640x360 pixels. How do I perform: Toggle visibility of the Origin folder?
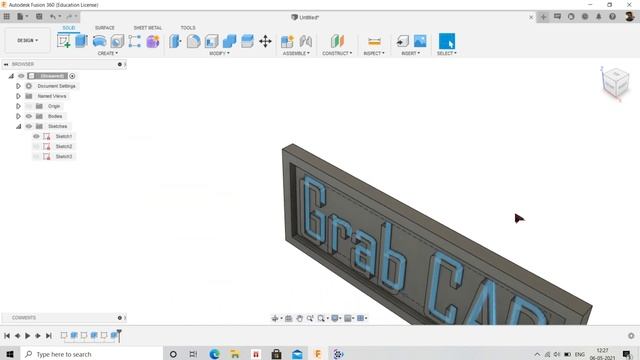coord(29,106)
